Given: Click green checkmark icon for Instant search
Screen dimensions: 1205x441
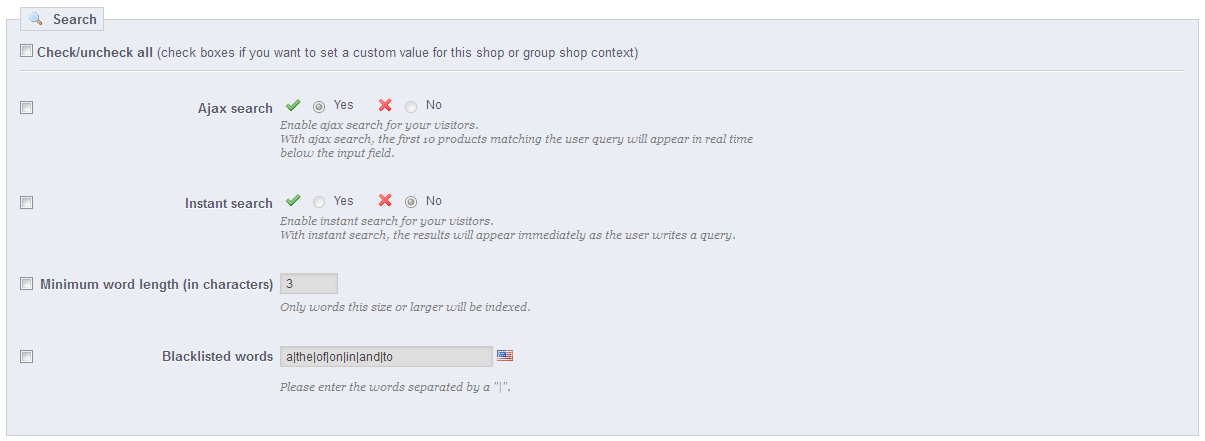Looking at the screenshot, I should pos(293,201).
